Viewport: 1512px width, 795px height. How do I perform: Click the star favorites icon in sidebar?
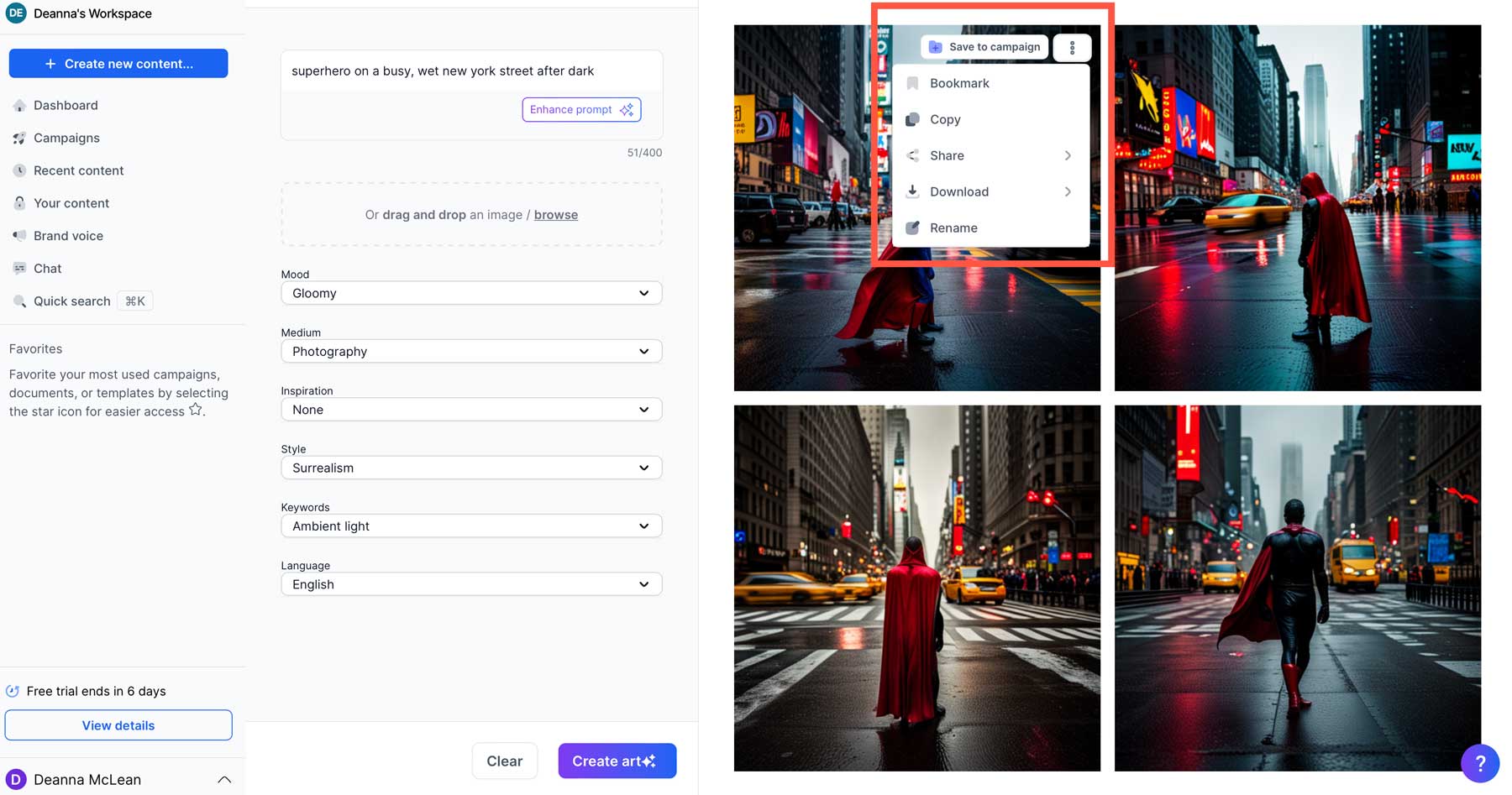pyautogui.click(x=196, y=410)
